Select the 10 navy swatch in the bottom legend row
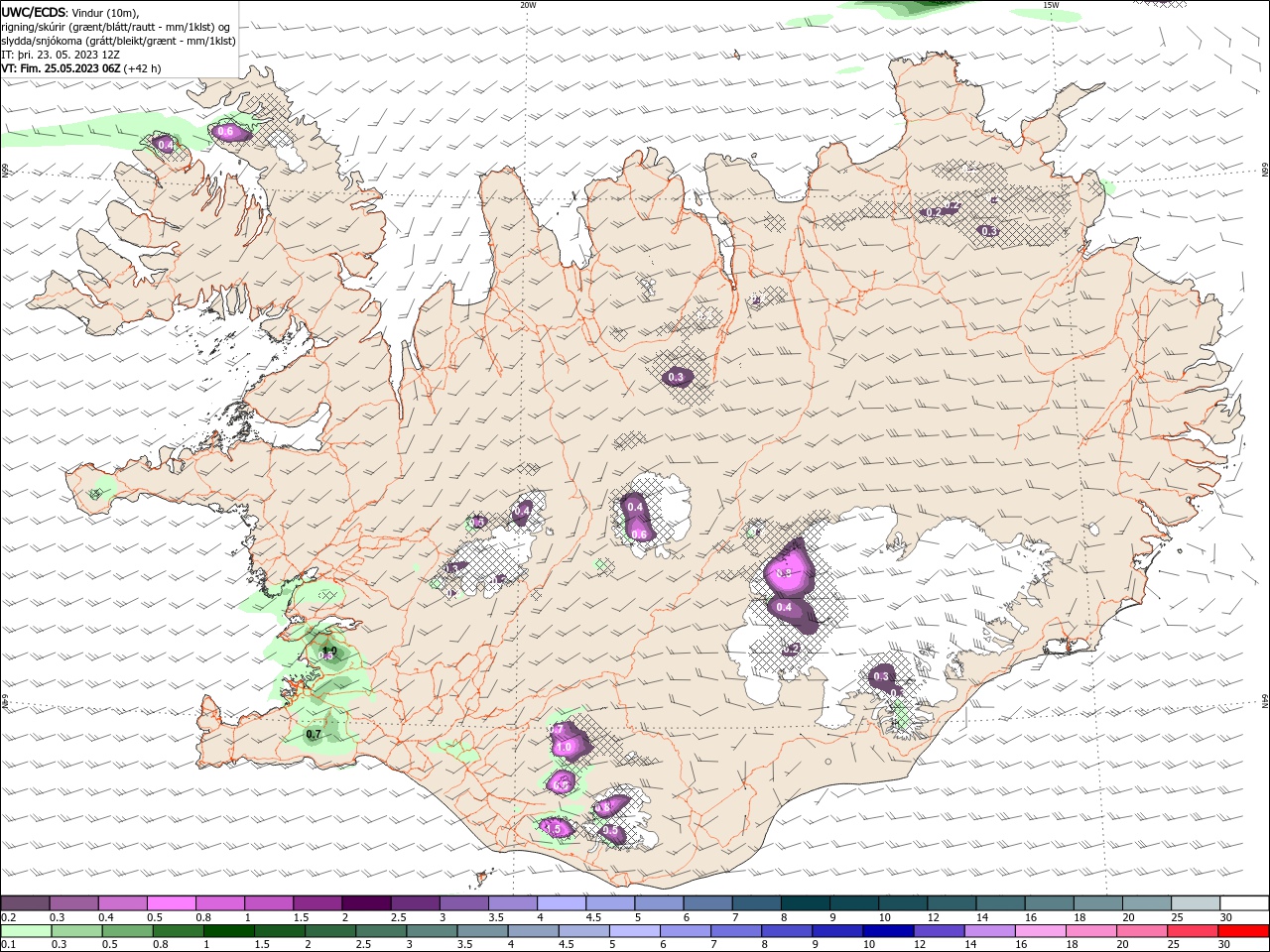Image resolution: width=1270 pixels, height=952 pixels. (x=888, y=931)
